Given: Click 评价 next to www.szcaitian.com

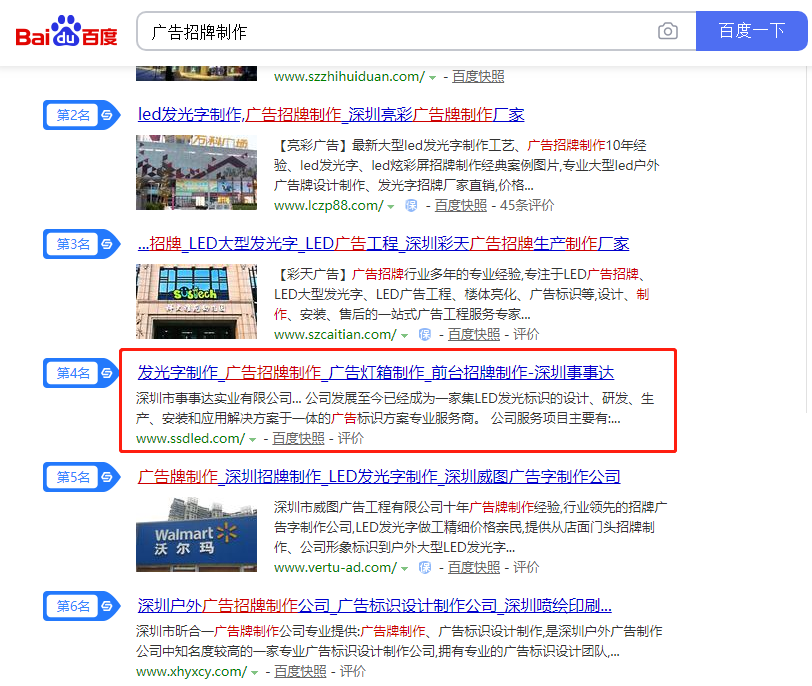Looking at the screenshot, I should click(526, 334).
